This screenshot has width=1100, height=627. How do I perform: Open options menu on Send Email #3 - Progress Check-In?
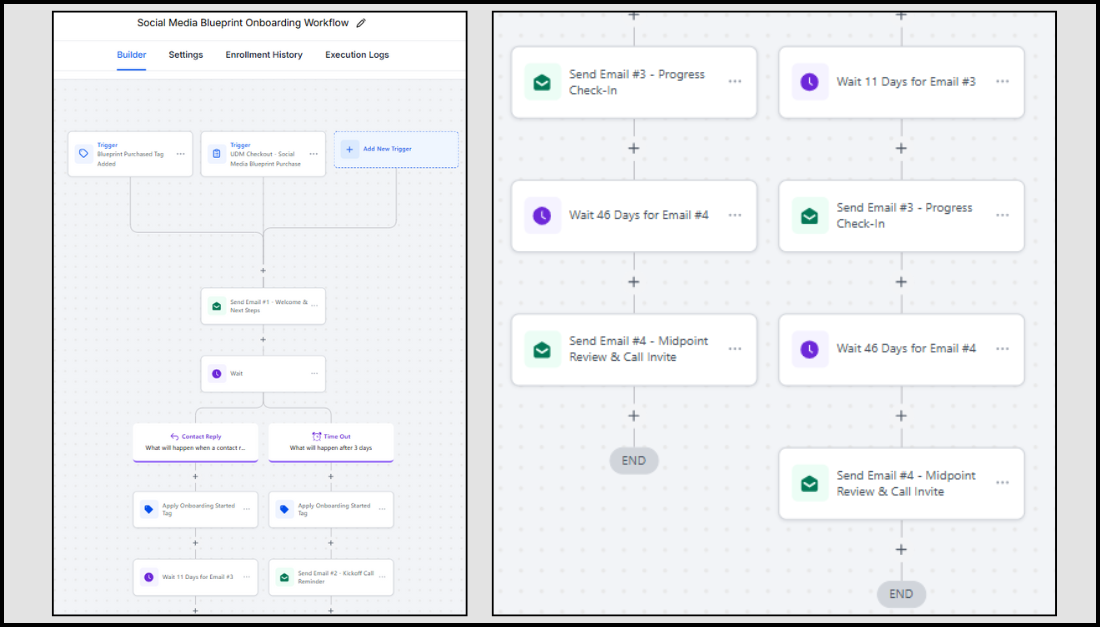pos(735,82)
